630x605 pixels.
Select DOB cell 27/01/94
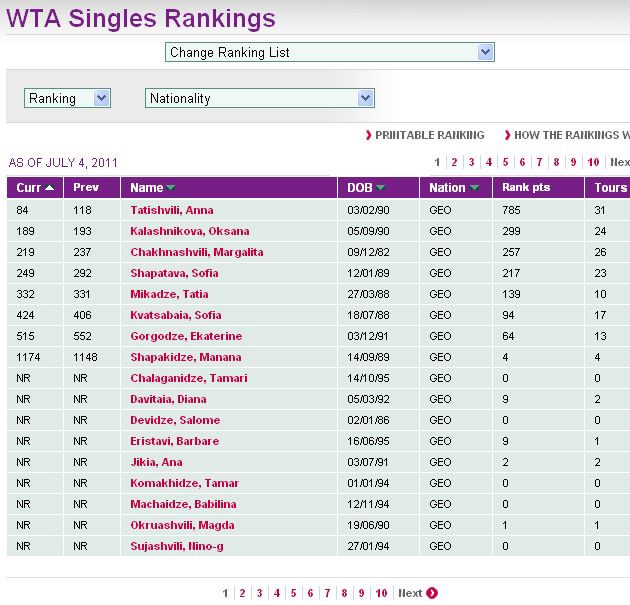tap(368, 546)
